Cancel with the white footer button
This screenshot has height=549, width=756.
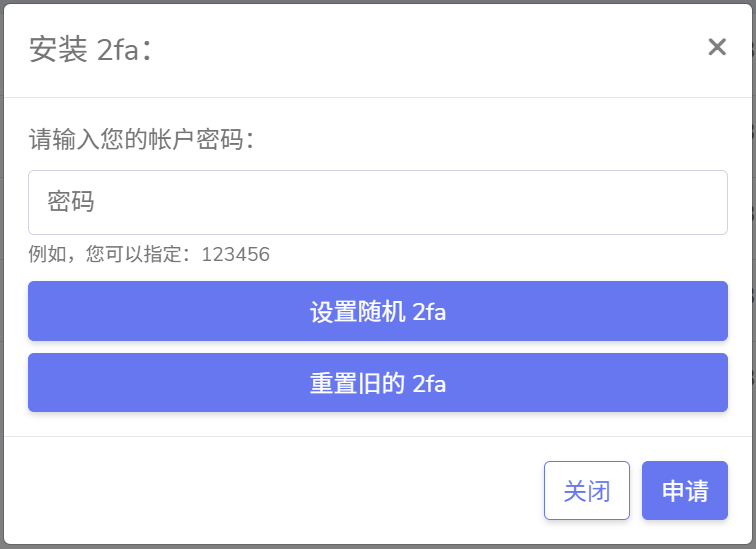point(586,490)
